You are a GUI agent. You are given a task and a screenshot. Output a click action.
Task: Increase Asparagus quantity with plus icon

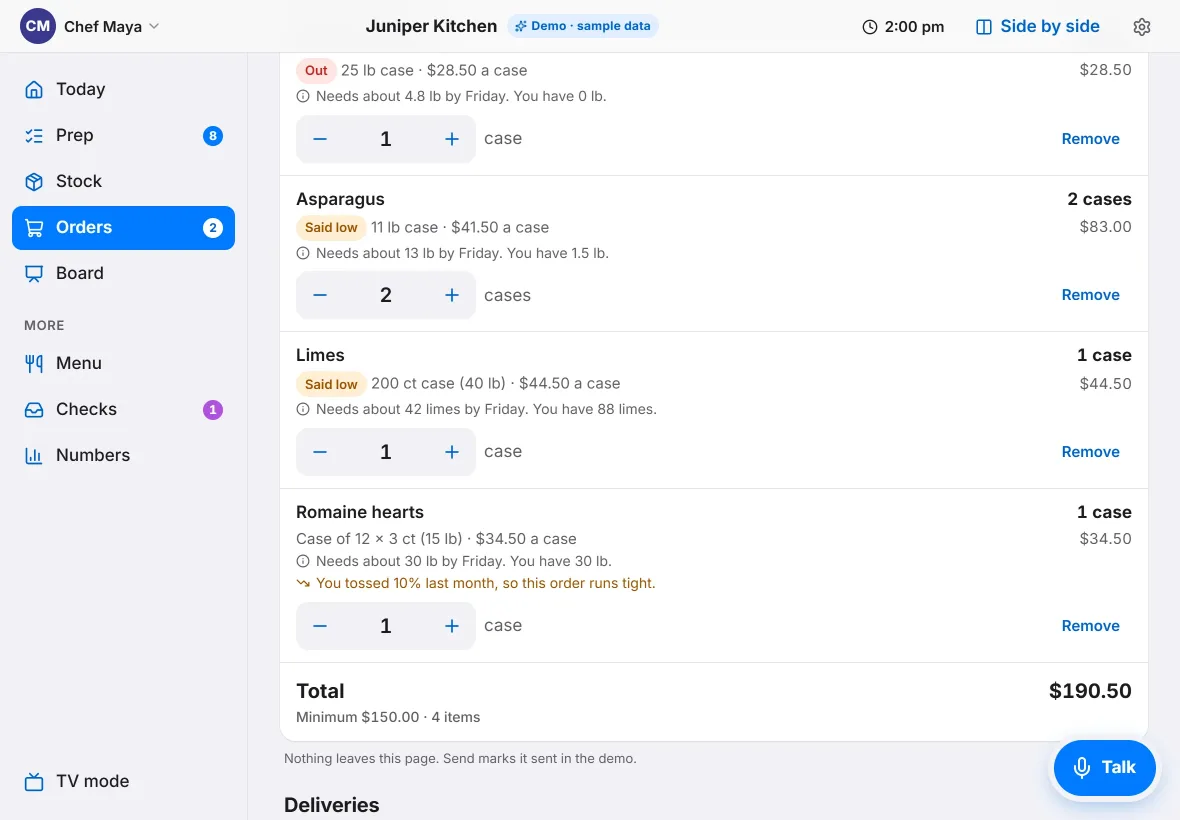coord(452,296)
